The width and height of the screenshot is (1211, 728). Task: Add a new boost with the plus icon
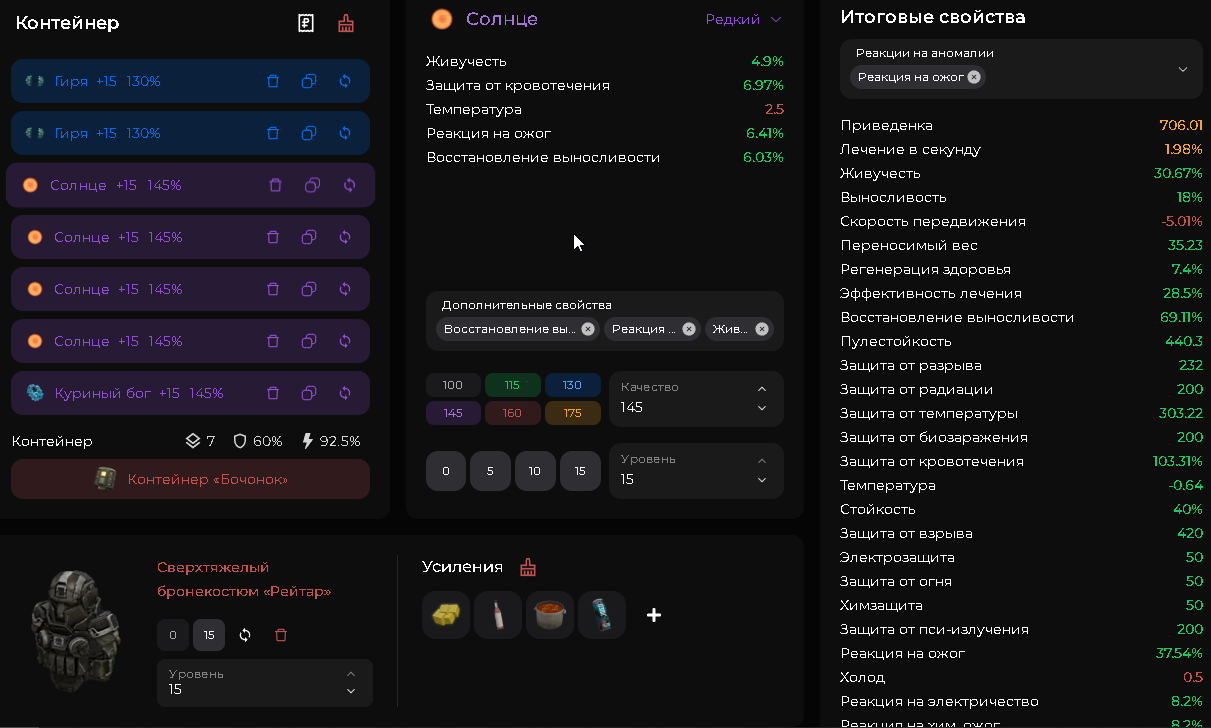pyautogui.click(x=654, y=615)
